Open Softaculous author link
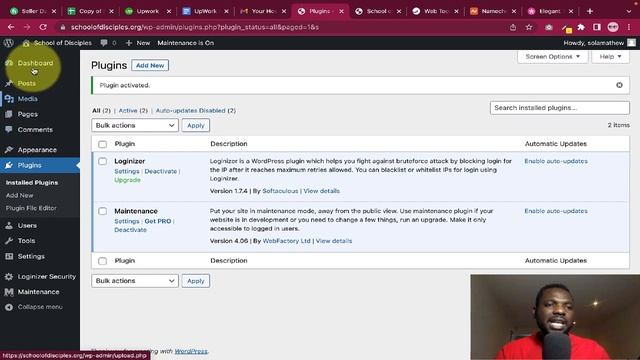The height and width of the screenshot is (360, 640). click(280, 191)
